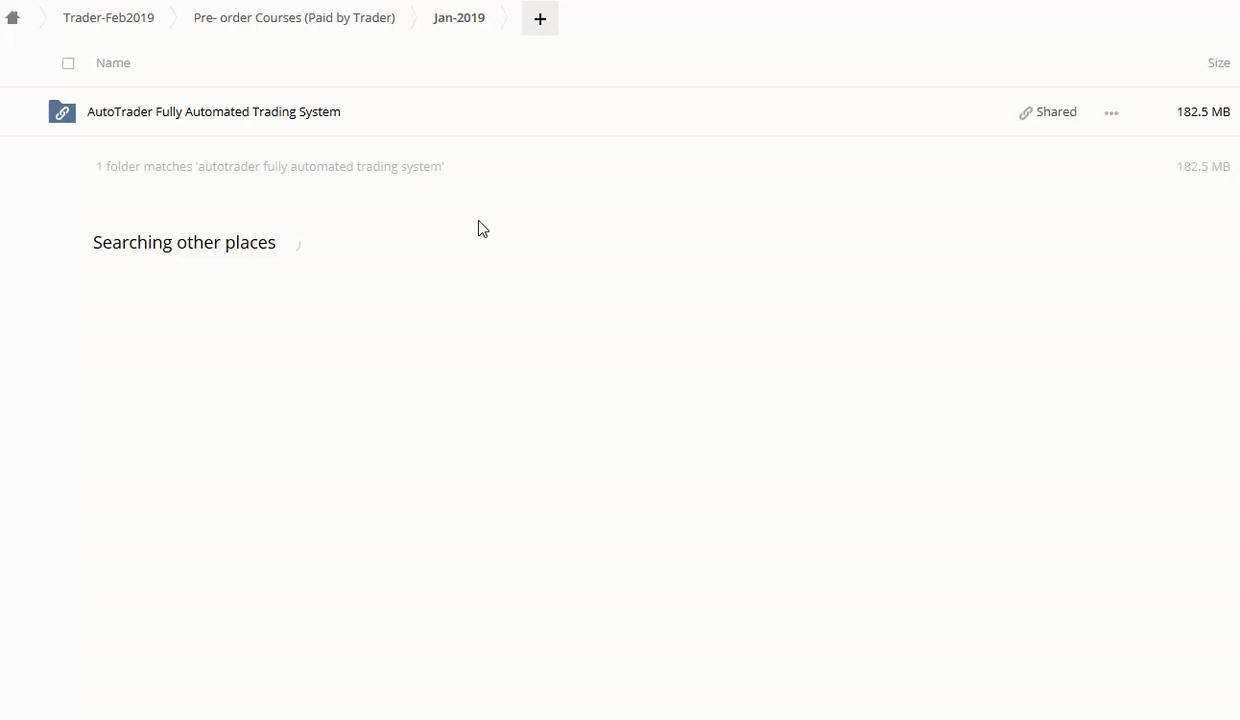Click the 182.5 MB size in AutoTrader row
This screenshot has height=720, width=1240.
click(x=1203, y=112)
